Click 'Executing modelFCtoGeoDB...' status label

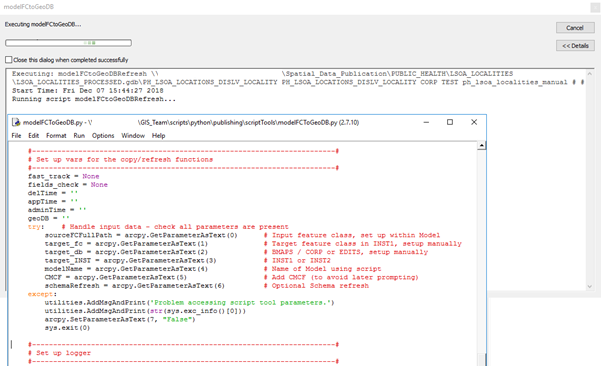(x=43, y=25)
